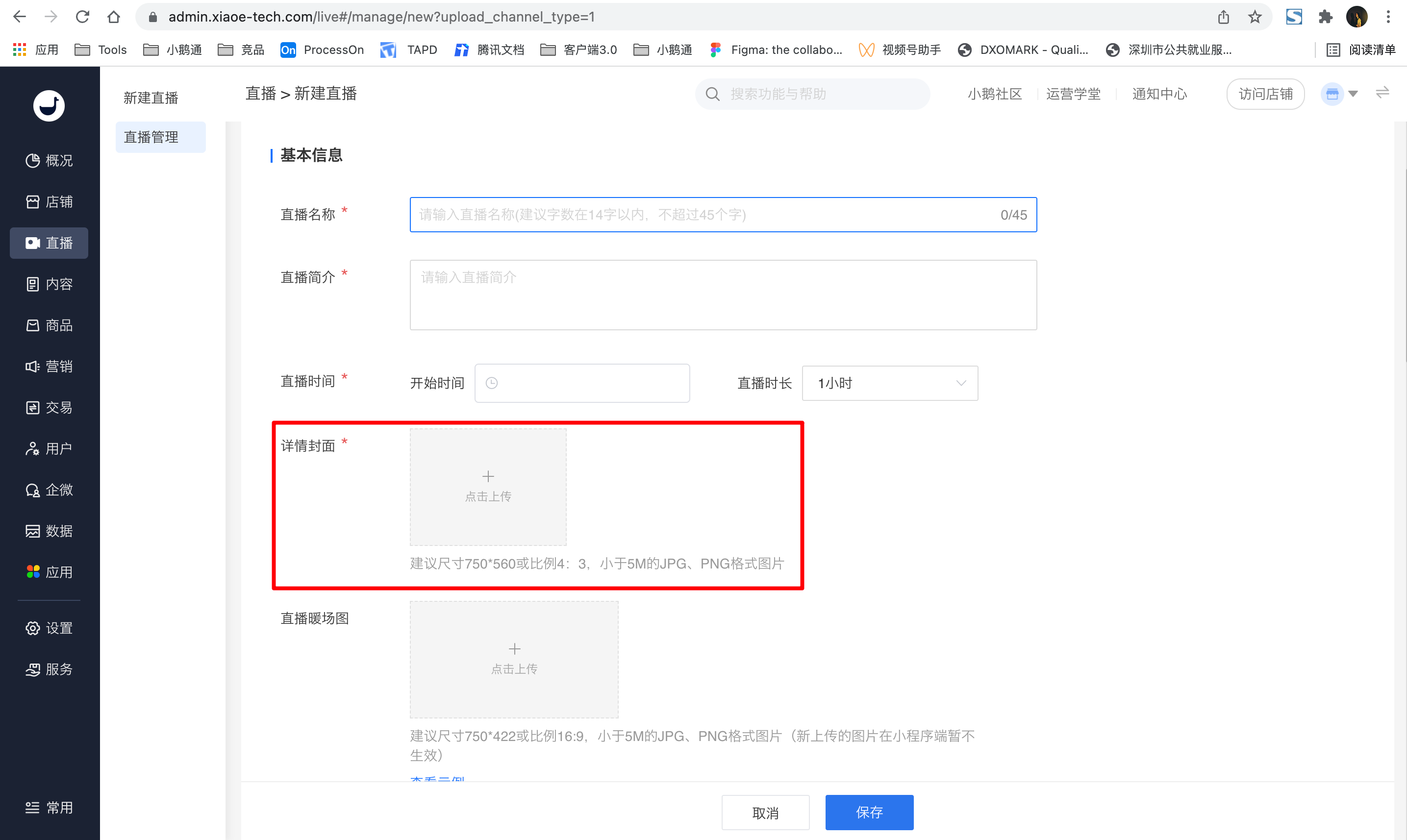The width and height of the screenshot is (1407, 840).
Task: Select 直播管理 in the submenu
Action: coord(161,137)
